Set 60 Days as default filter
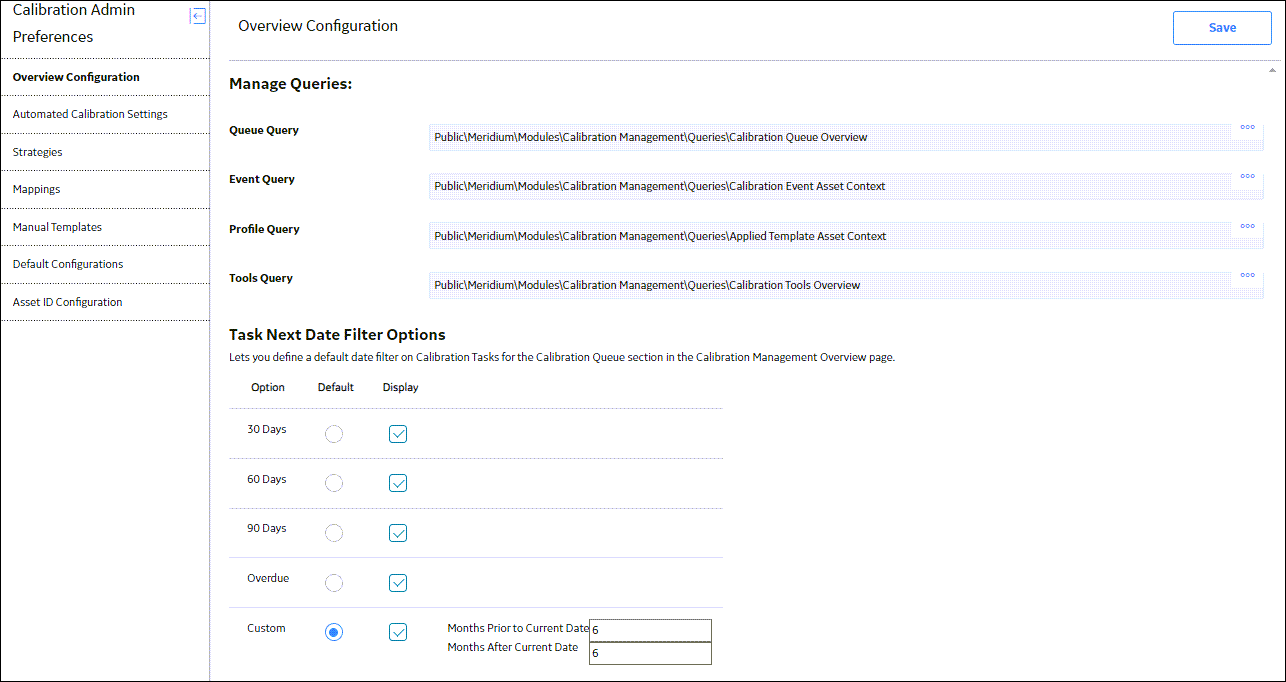This screenshot has height=682, width=1286. [x=334, y=483]
